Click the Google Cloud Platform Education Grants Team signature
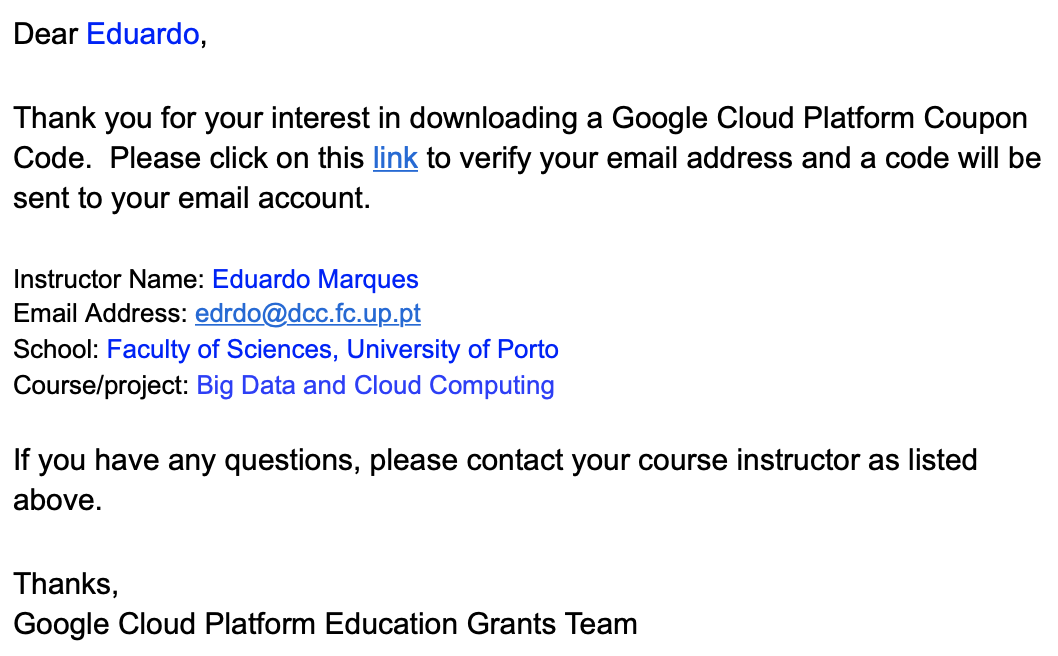This screenshot has width=1058, height=656. (325, 624)
